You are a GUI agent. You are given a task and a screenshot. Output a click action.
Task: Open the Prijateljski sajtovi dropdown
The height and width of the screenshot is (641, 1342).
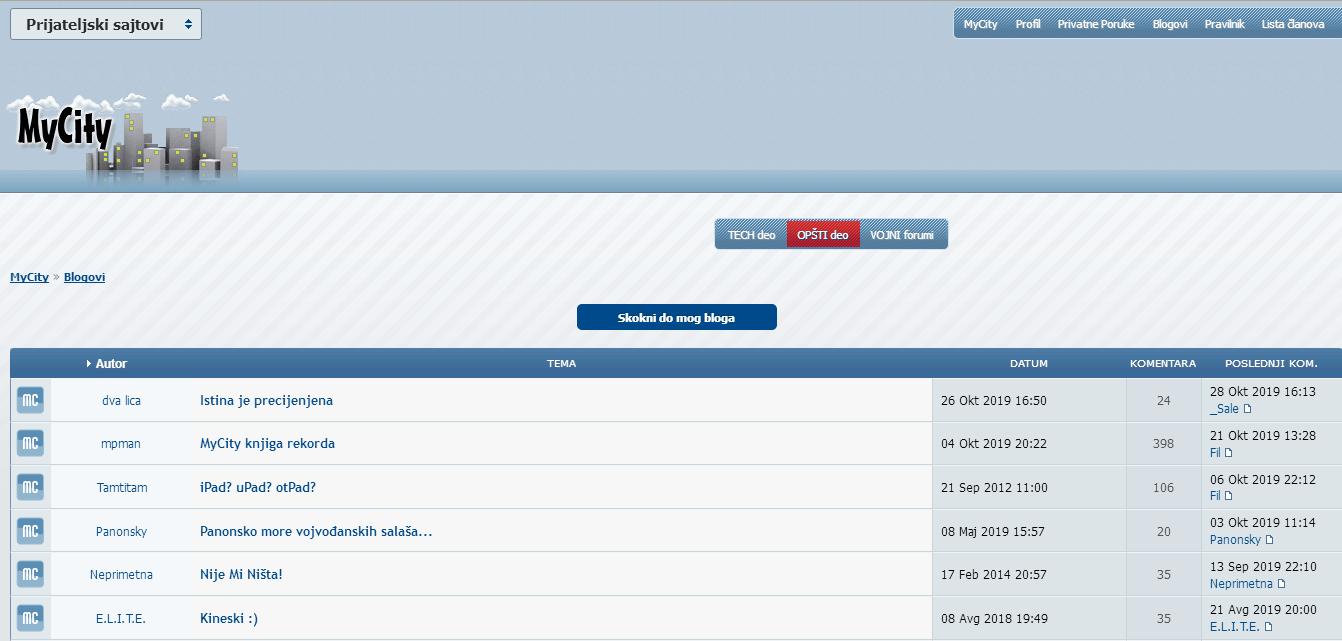coord(106,24)
